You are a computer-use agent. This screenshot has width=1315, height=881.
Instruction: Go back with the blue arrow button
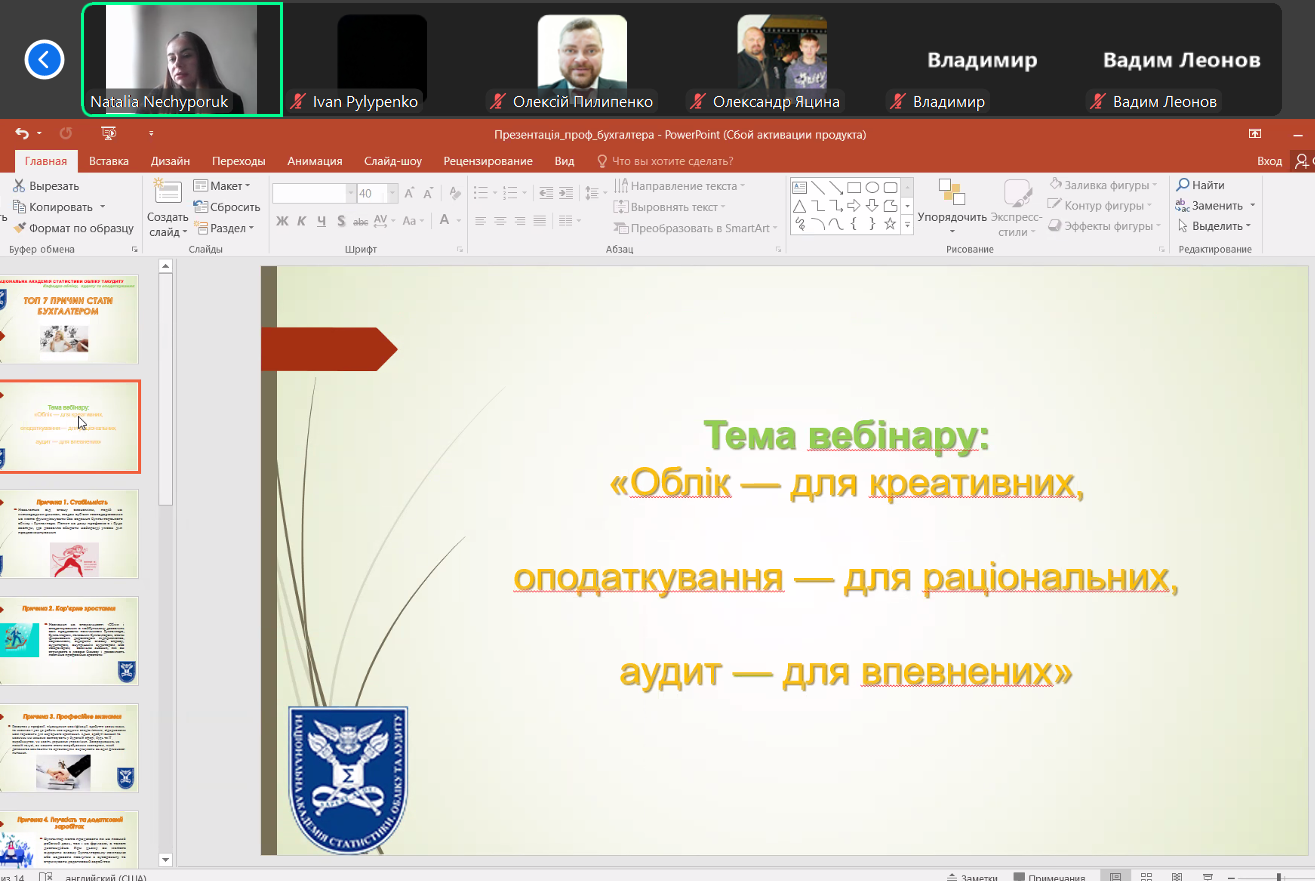point(44,59)
